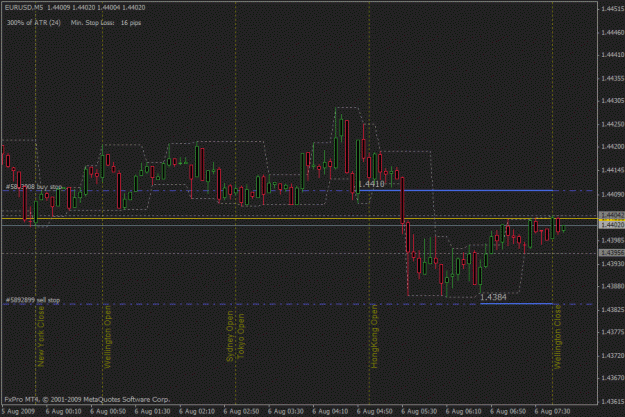Click the 1.43825 value on the price scale
Screen dimensions: 625x417
coord(613,309)
